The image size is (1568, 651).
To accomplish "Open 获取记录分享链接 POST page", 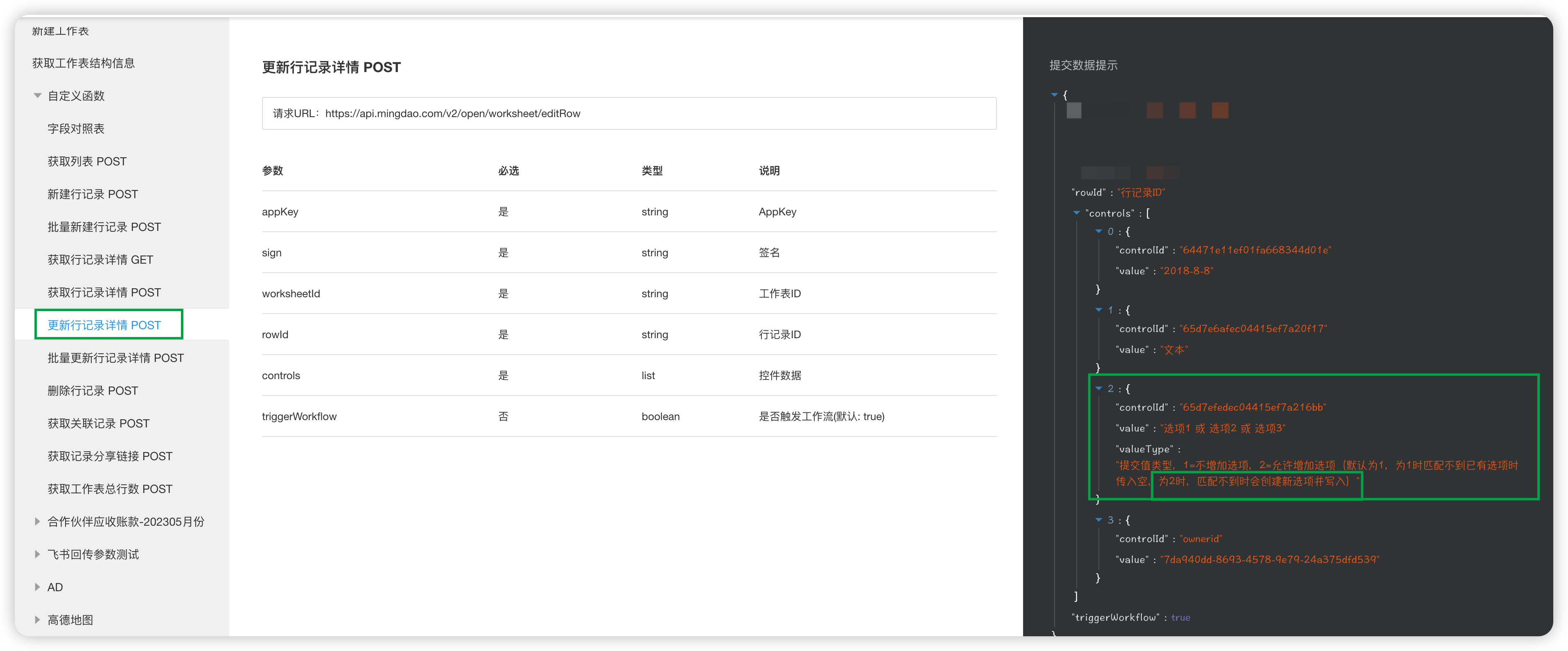I will click(x=110, y=456).
